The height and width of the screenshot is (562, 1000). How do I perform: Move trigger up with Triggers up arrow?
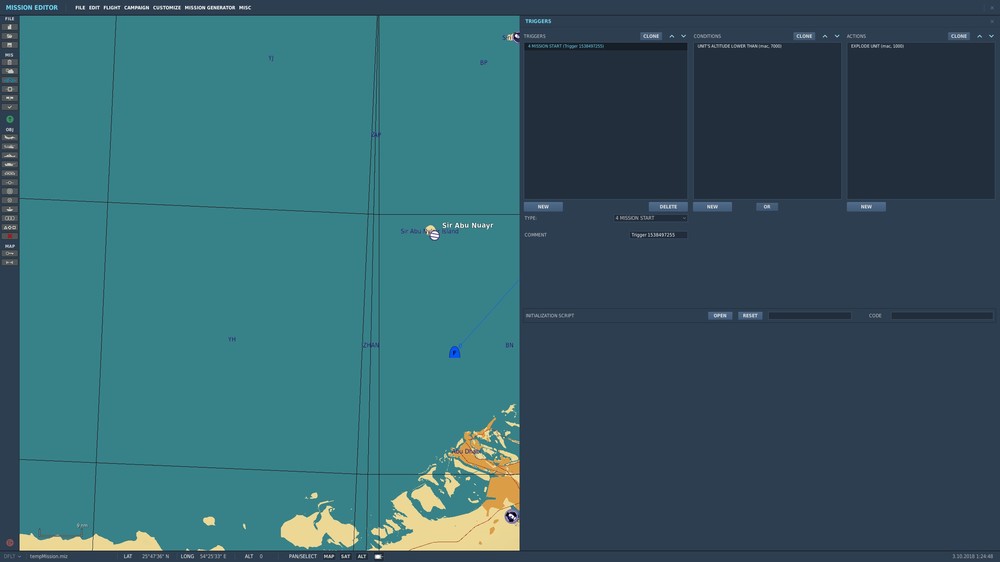tap(672, 36)
